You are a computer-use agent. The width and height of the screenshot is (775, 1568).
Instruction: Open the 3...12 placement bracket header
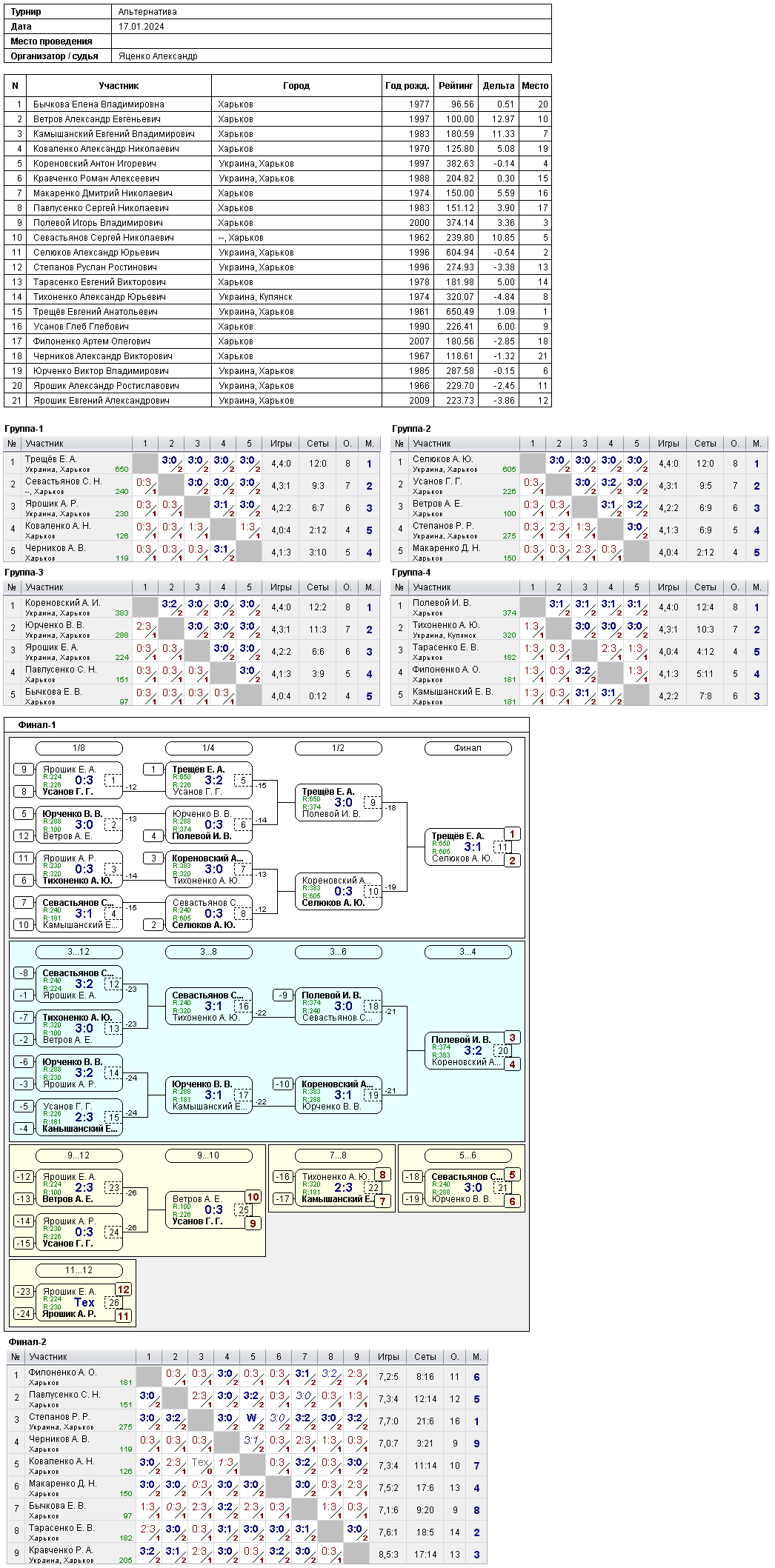79,952
